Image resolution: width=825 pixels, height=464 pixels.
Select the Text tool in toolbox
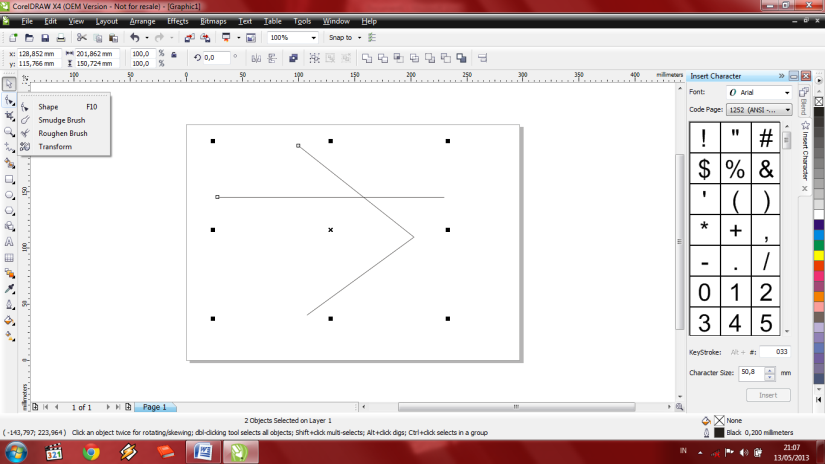tap(9, 242)
